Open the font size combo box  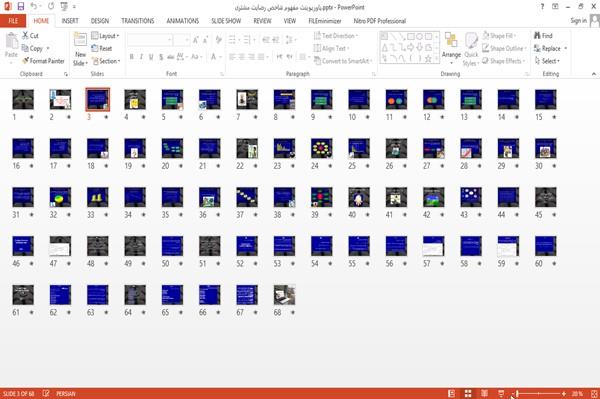(181, 40)
